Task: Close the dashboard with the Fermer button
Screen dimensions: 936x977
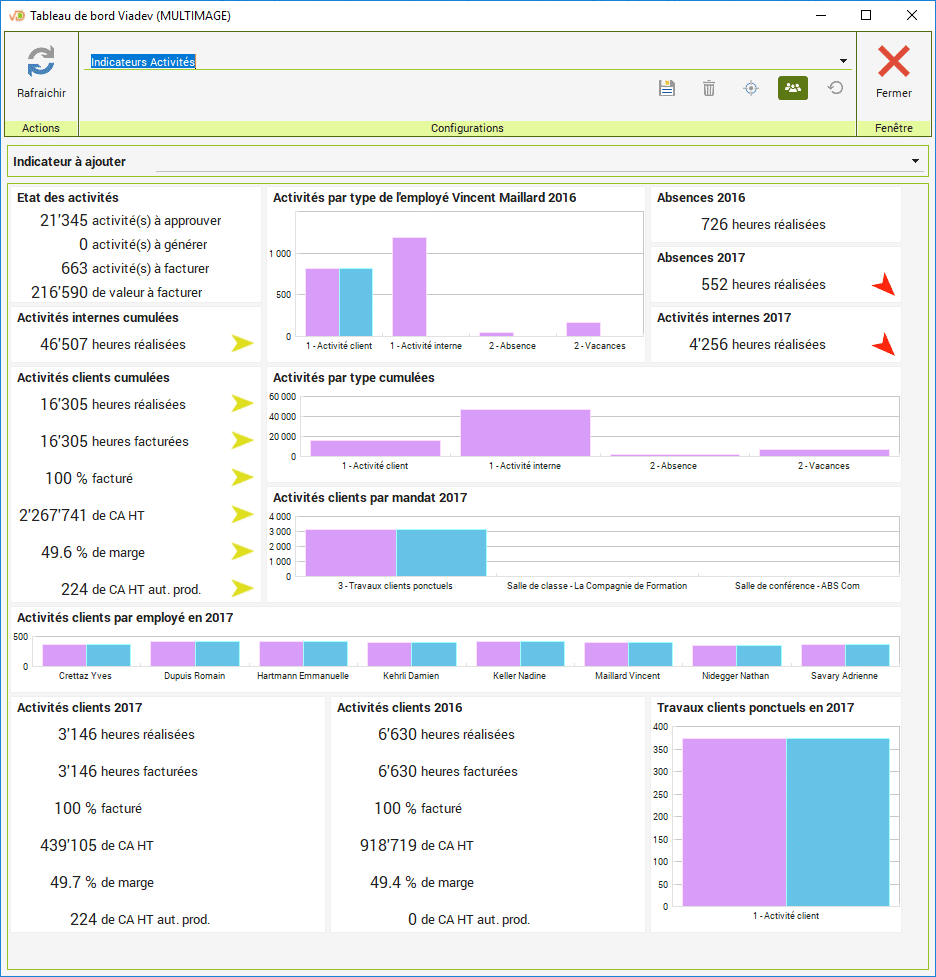Action: coord(893,72)
